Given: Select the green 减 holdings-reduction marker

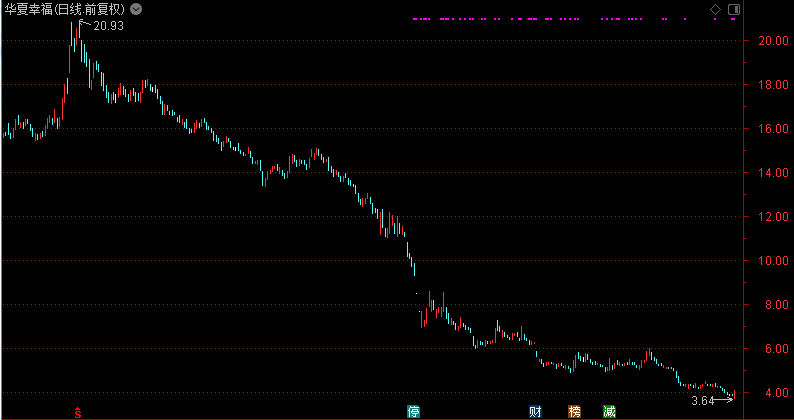Looking at the screenshot, I should 609,411.
